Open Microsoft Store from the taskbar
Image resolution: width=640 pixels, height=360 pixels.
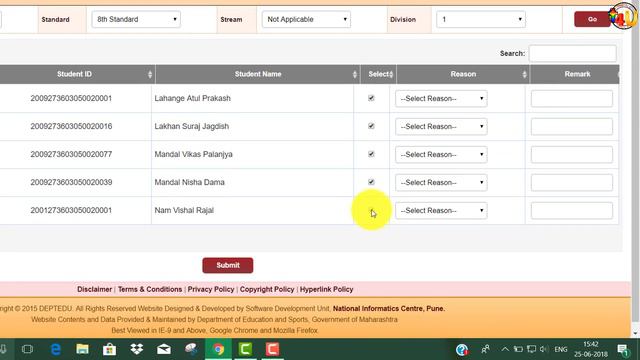click(109, 349)
